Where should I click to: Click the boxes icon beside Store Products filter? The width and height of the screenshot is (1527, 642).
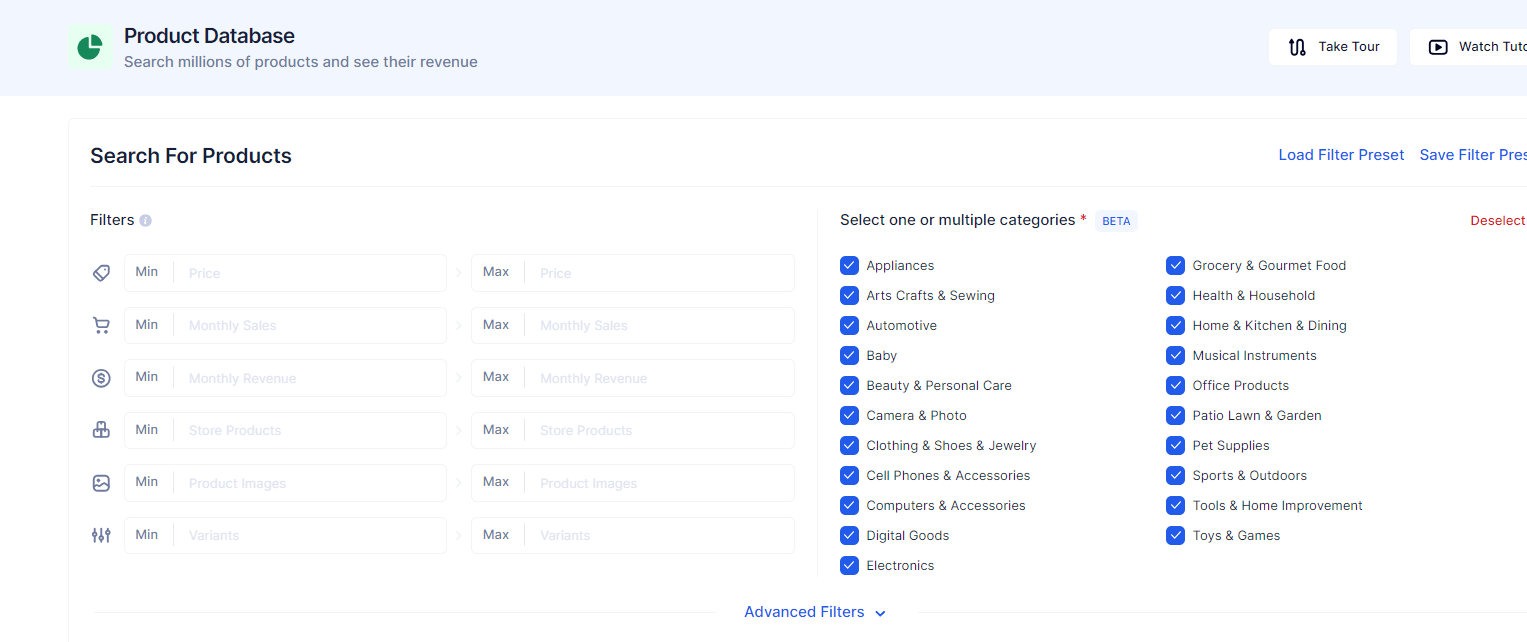click(101, 430)
